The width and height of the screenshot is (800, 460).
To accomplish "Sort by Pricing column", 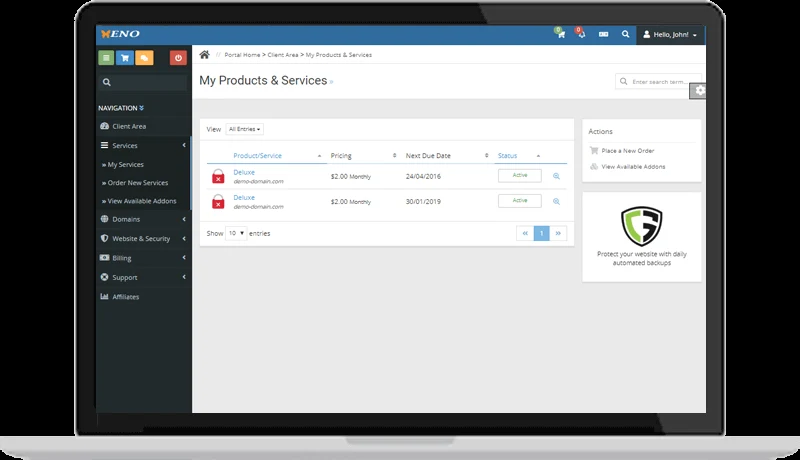I will point(341,156).
